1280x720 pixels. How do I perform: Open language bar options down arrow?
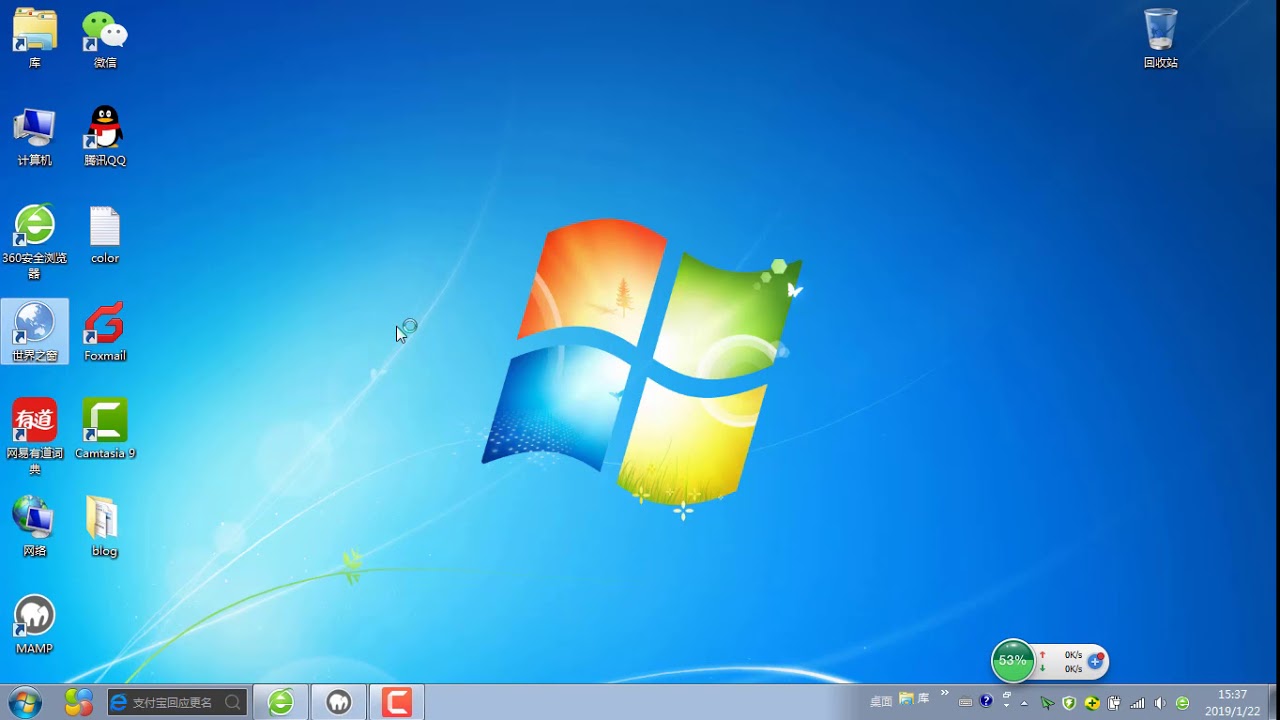click(x=1007, y=707)
